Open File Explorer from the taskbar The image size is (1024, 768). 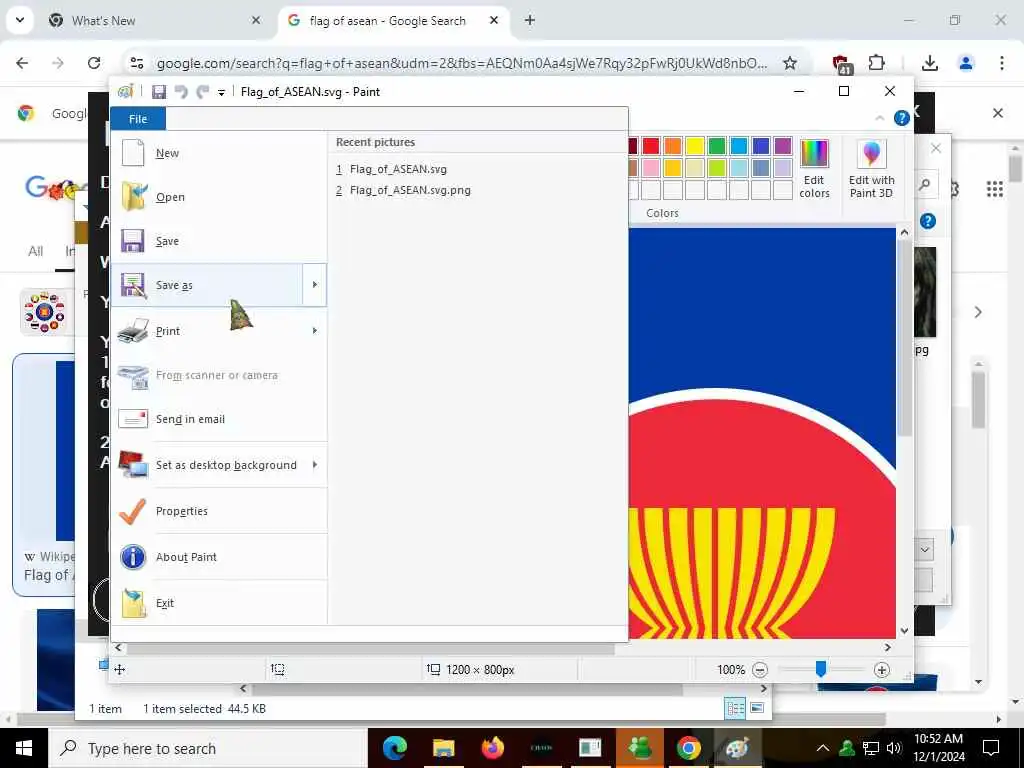point(443,748)
